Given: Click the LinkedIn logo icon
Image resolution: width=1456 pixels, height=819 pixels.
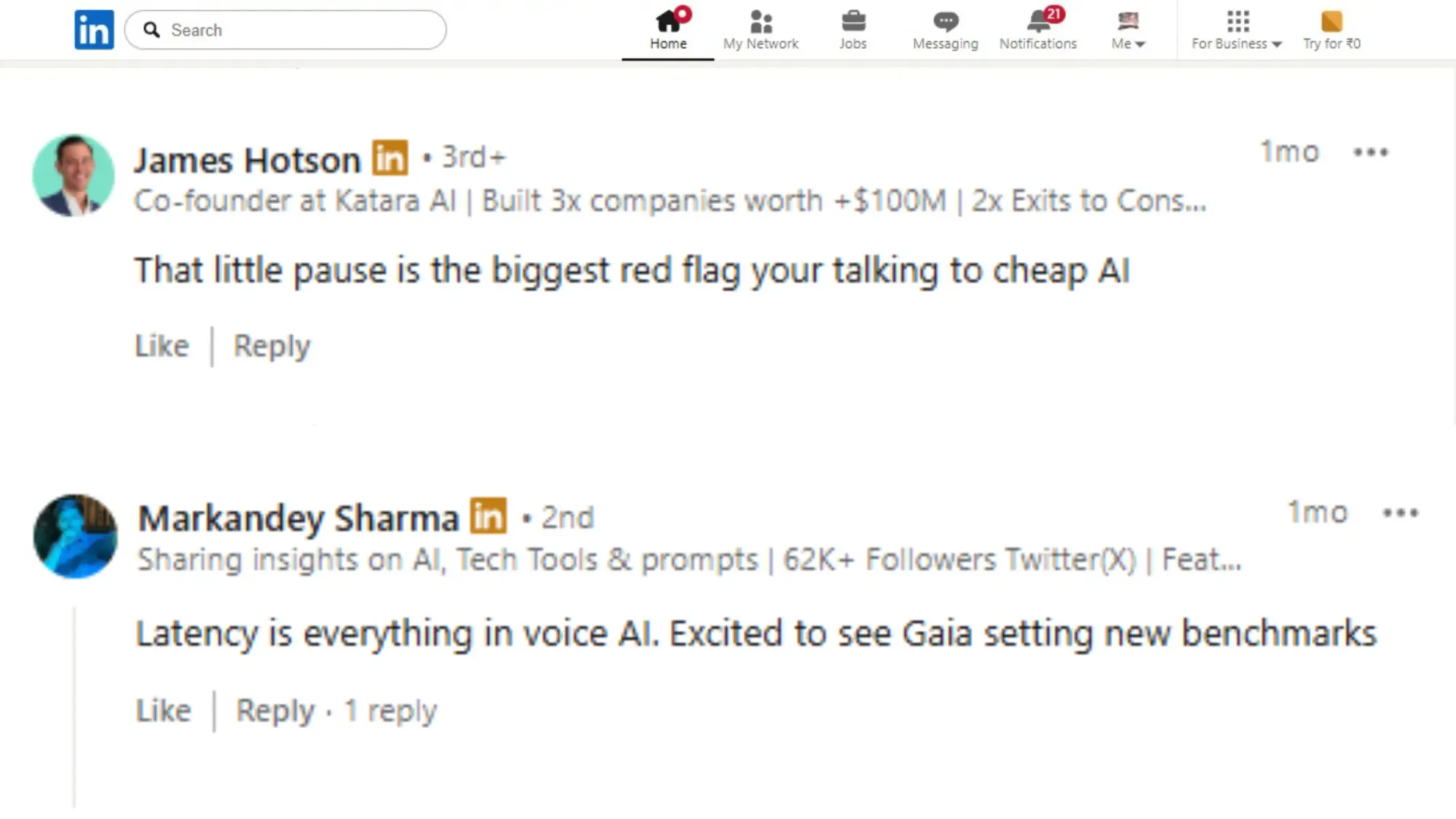Looking at the screenshot, I should tap(94, 30).
